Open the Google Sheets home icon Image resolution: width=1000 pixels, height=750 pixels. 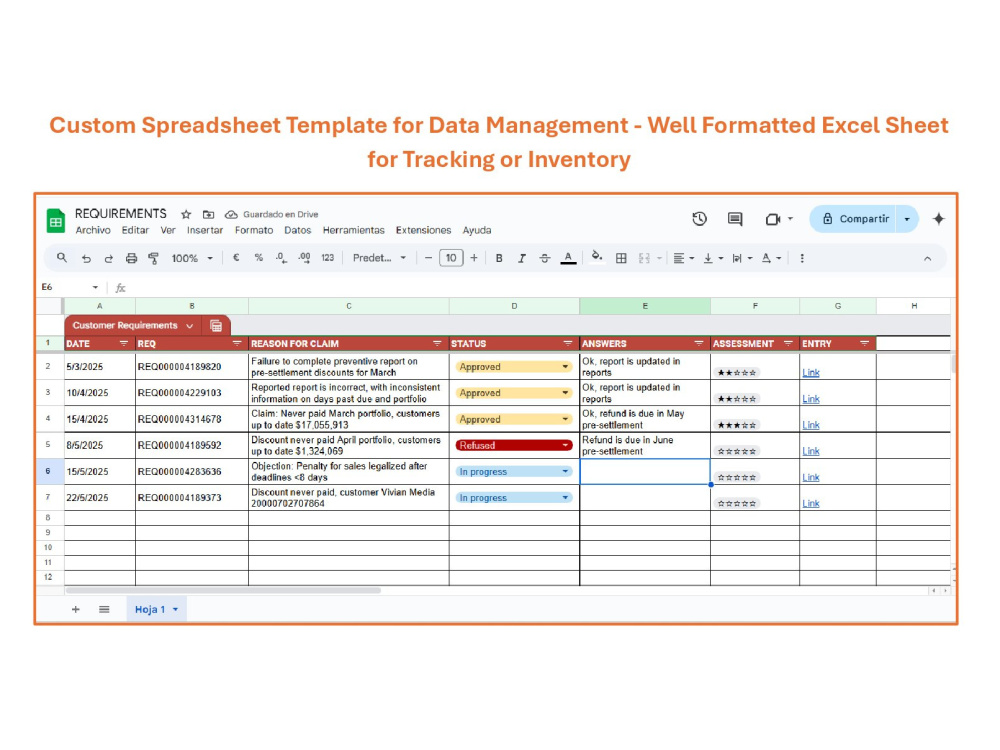click(56, 221)
